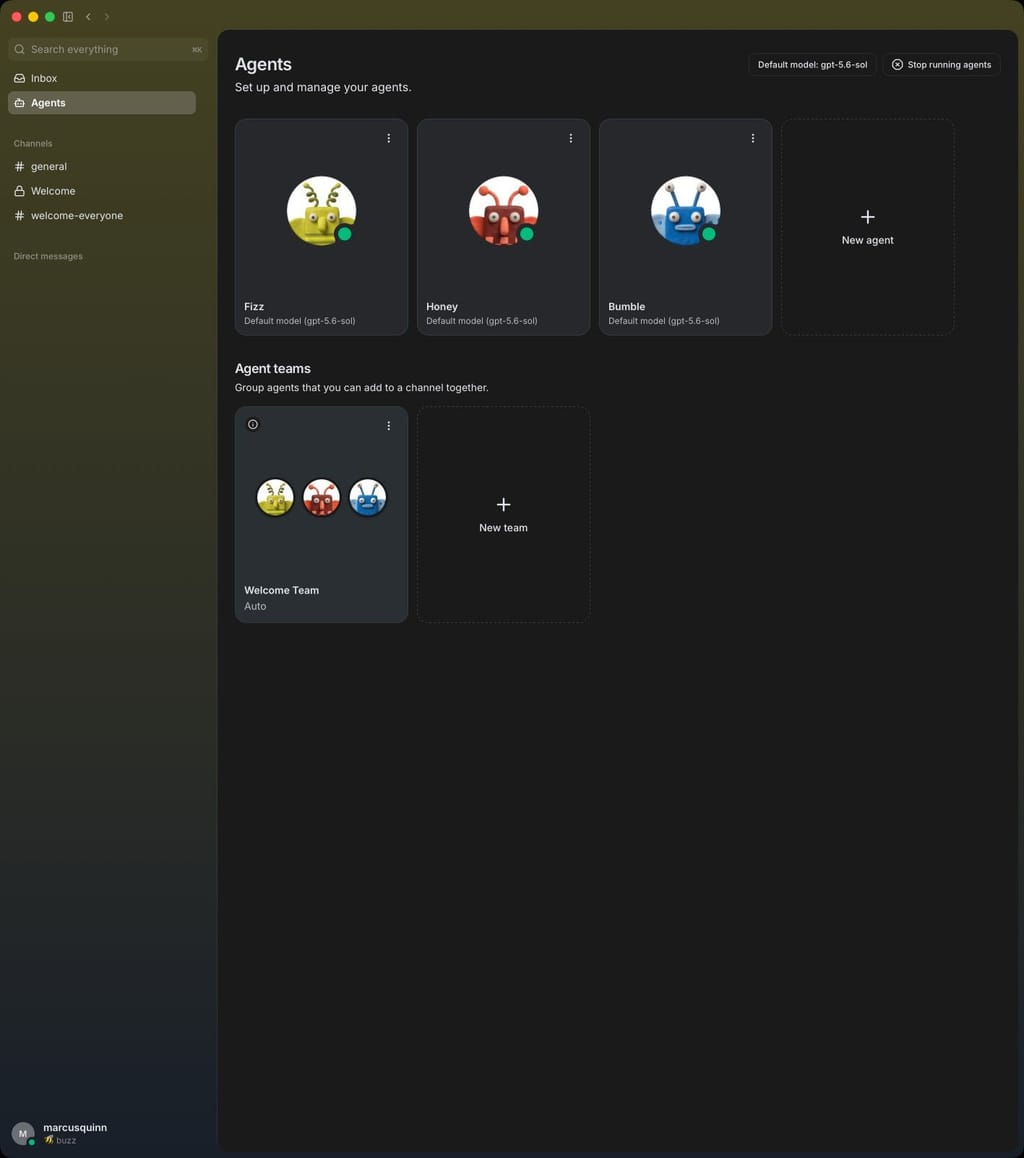
Task: Open the private Welcome channel
Action: pos(102,191)
